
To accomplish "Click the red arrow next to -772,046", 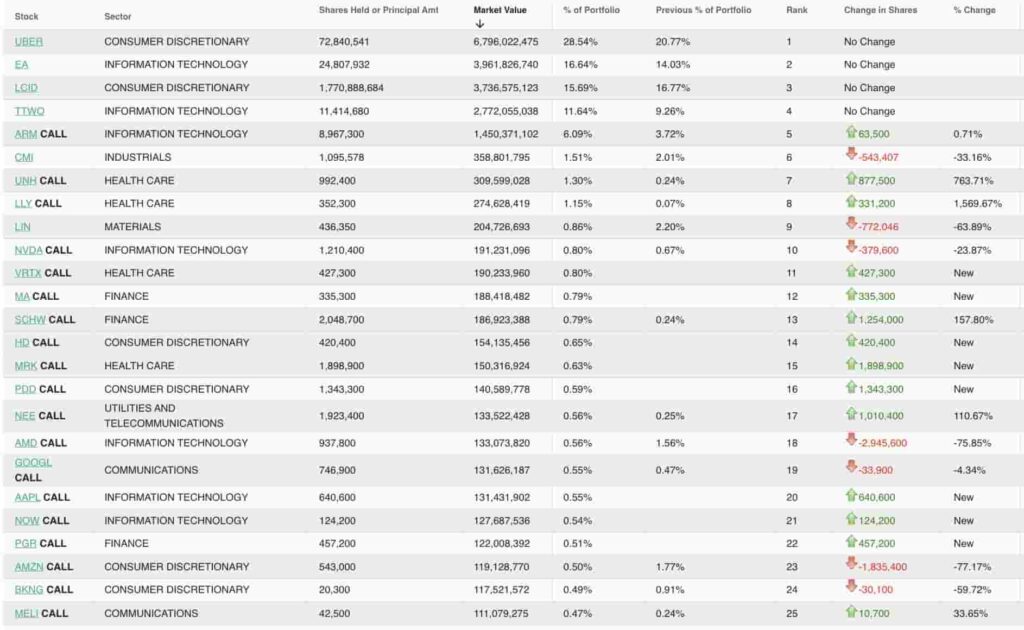I will (x=850, y=223).
